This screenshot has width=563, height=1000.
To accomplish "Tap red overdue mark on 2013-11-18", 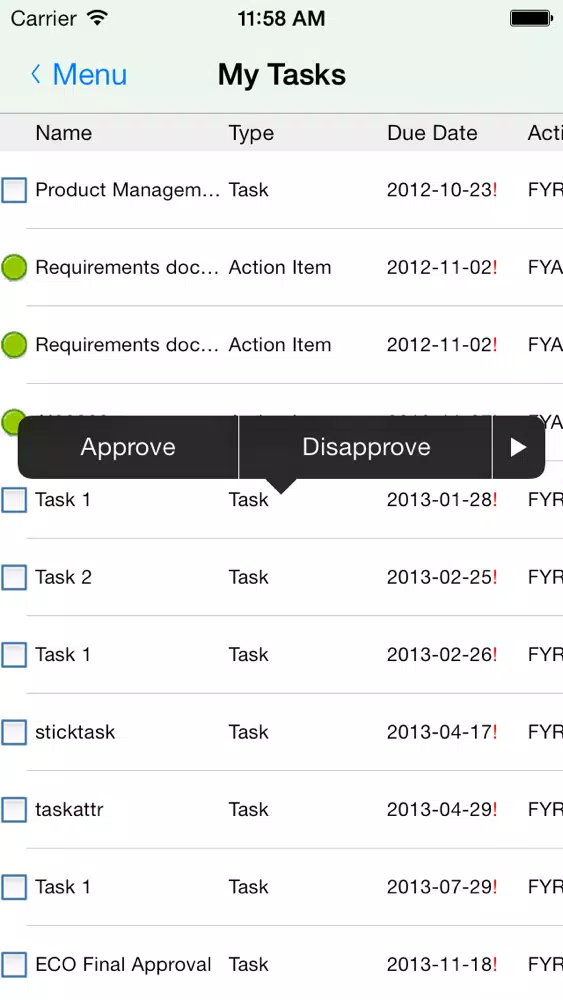I will 495,964.
